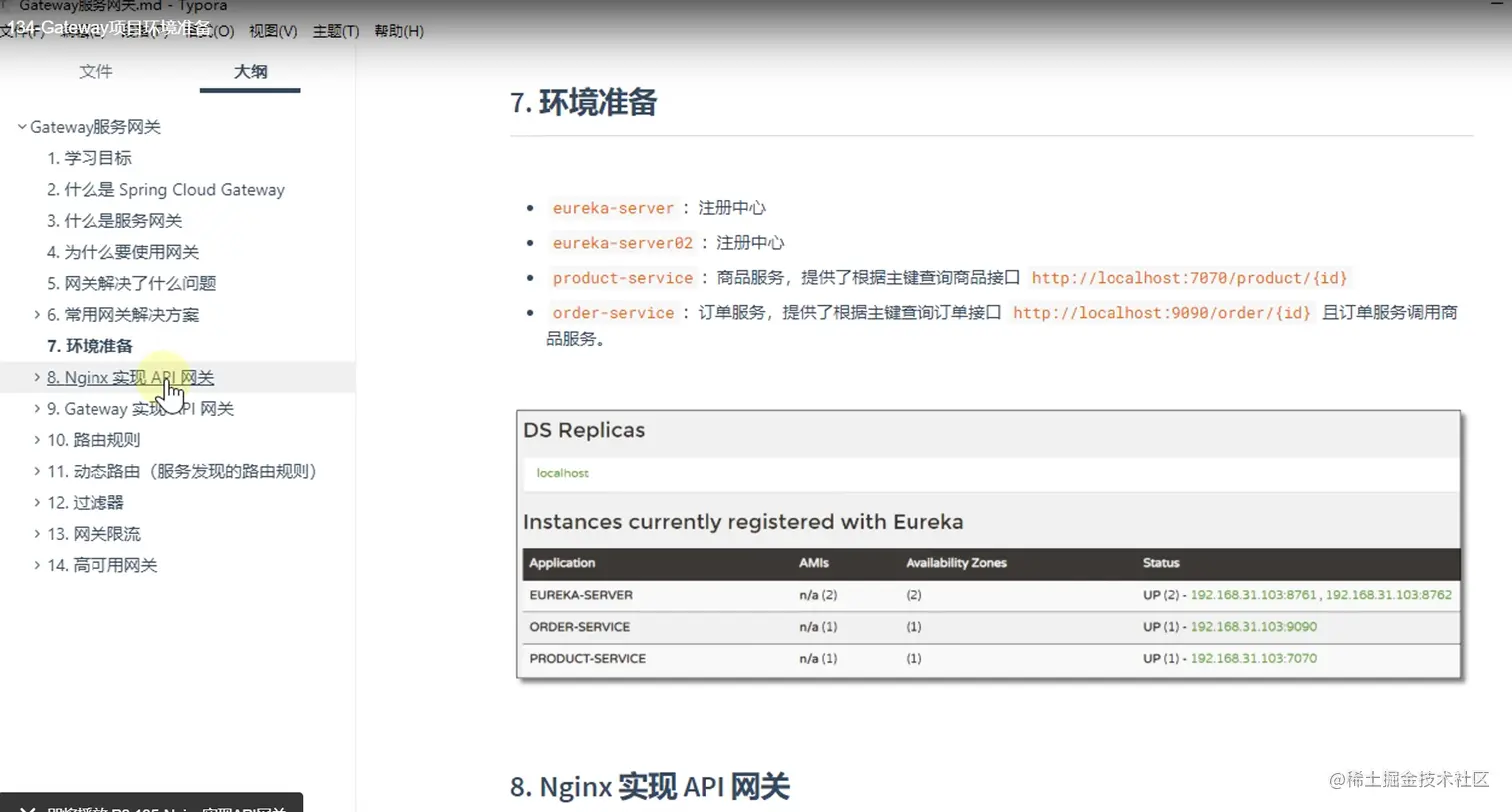
Task: Click the DS Replicas title in the image
Action: (584, 431)
